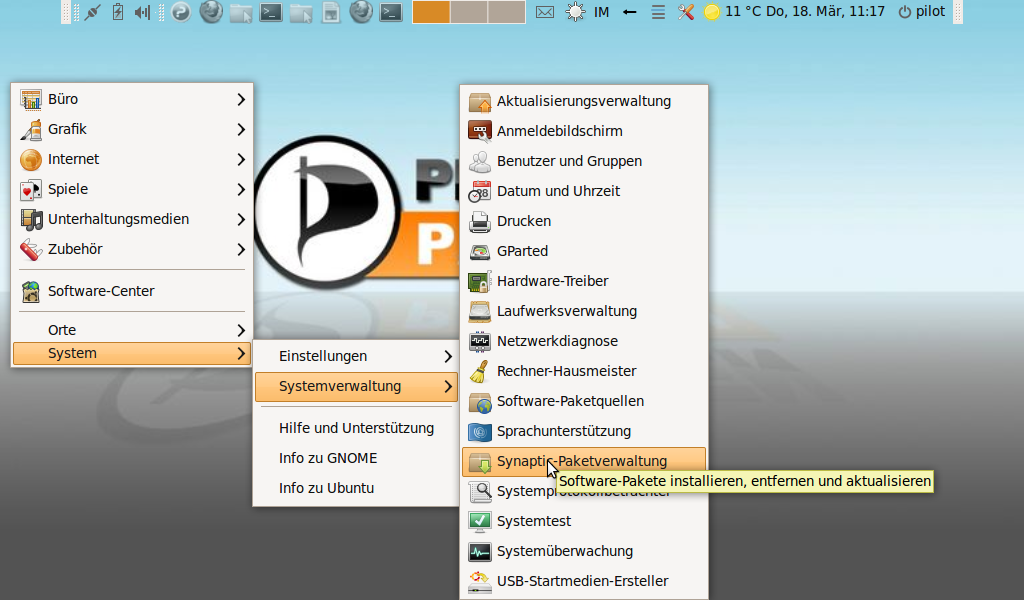Screen dimensions: 1024x600
Task: Expand the Unterhaltungsmedien submenu arrow
Action: coord(241,219)
